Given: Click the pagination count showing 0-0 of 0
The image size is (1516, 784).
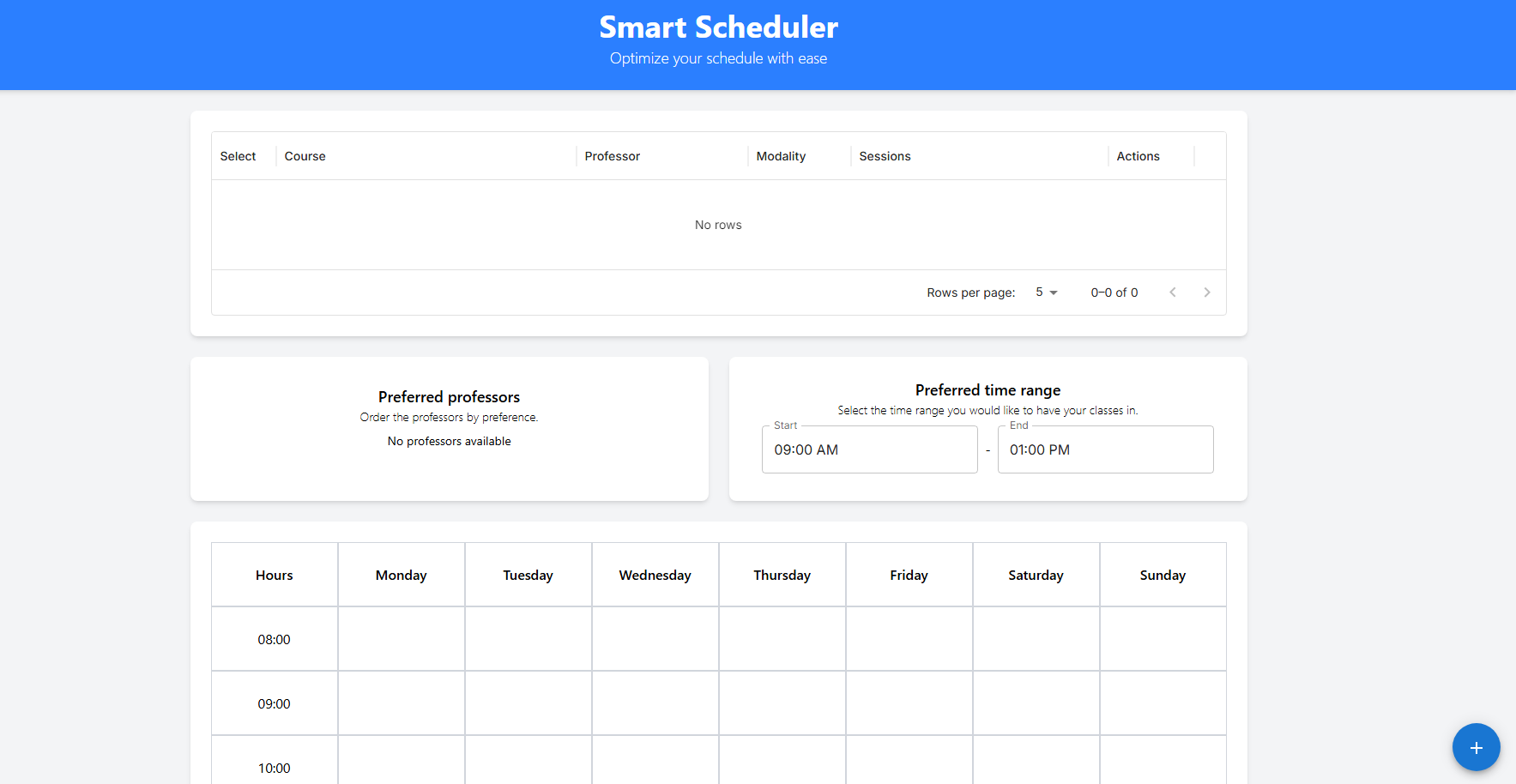Looking at the screenshot, I should point(1114,292).
